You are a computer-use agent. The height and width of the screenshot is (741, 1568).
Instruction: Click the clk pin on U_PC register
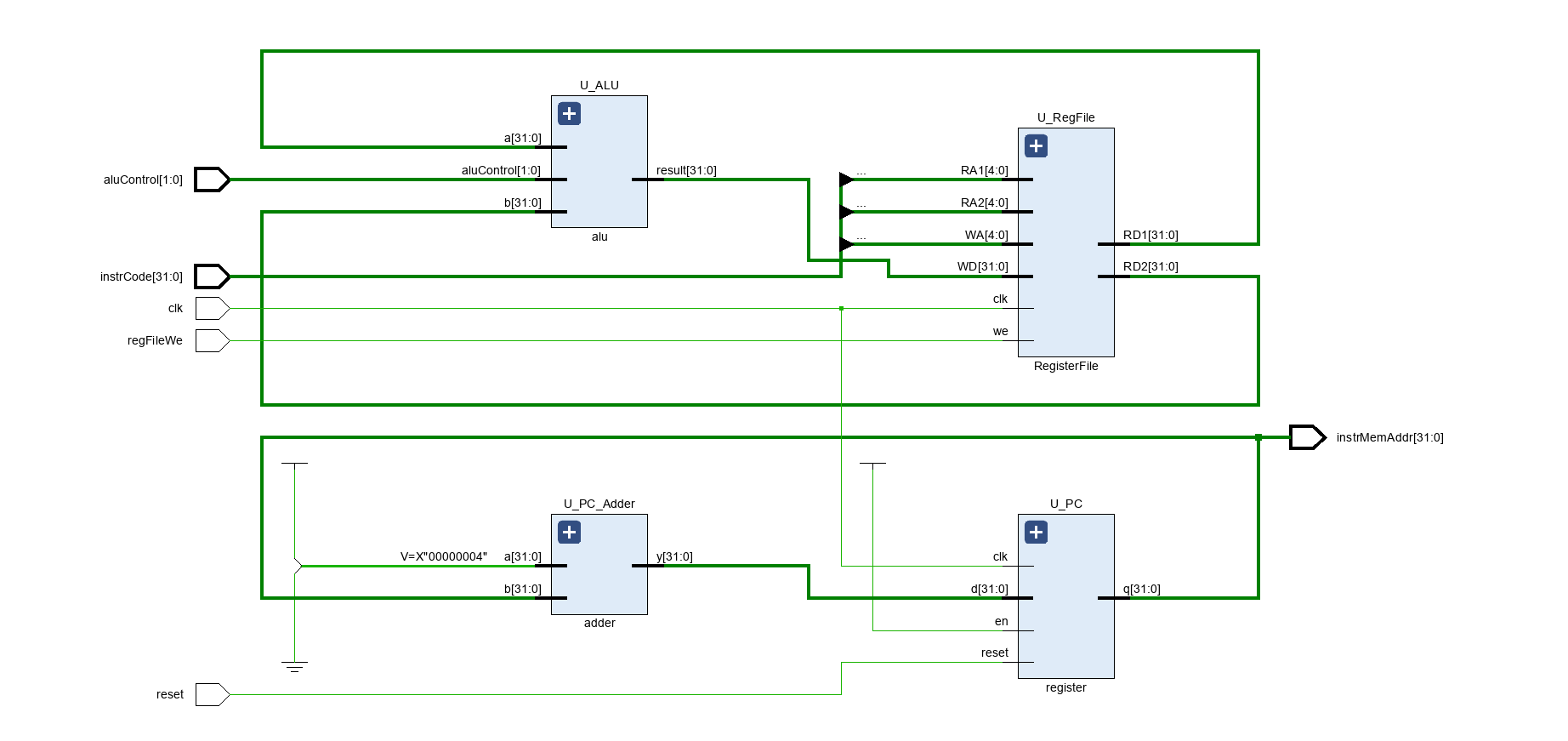tap(1000, 556)
